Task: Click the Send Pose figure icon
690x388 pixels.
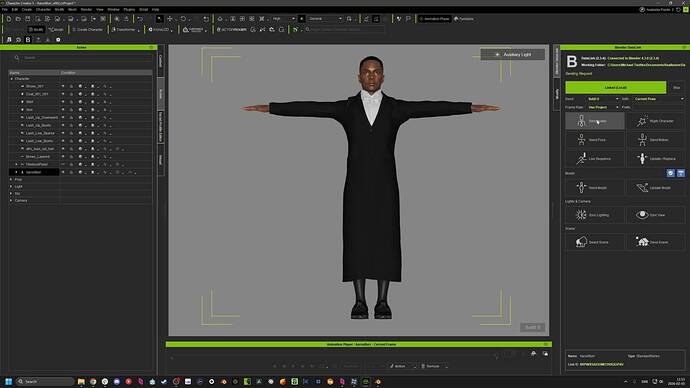Action: point(581,139)
